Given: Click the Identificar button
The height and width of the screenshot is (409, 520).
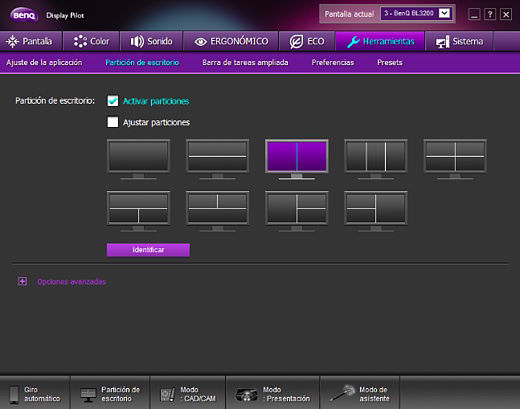Looking at the screenshot, I should click(148, 250).
